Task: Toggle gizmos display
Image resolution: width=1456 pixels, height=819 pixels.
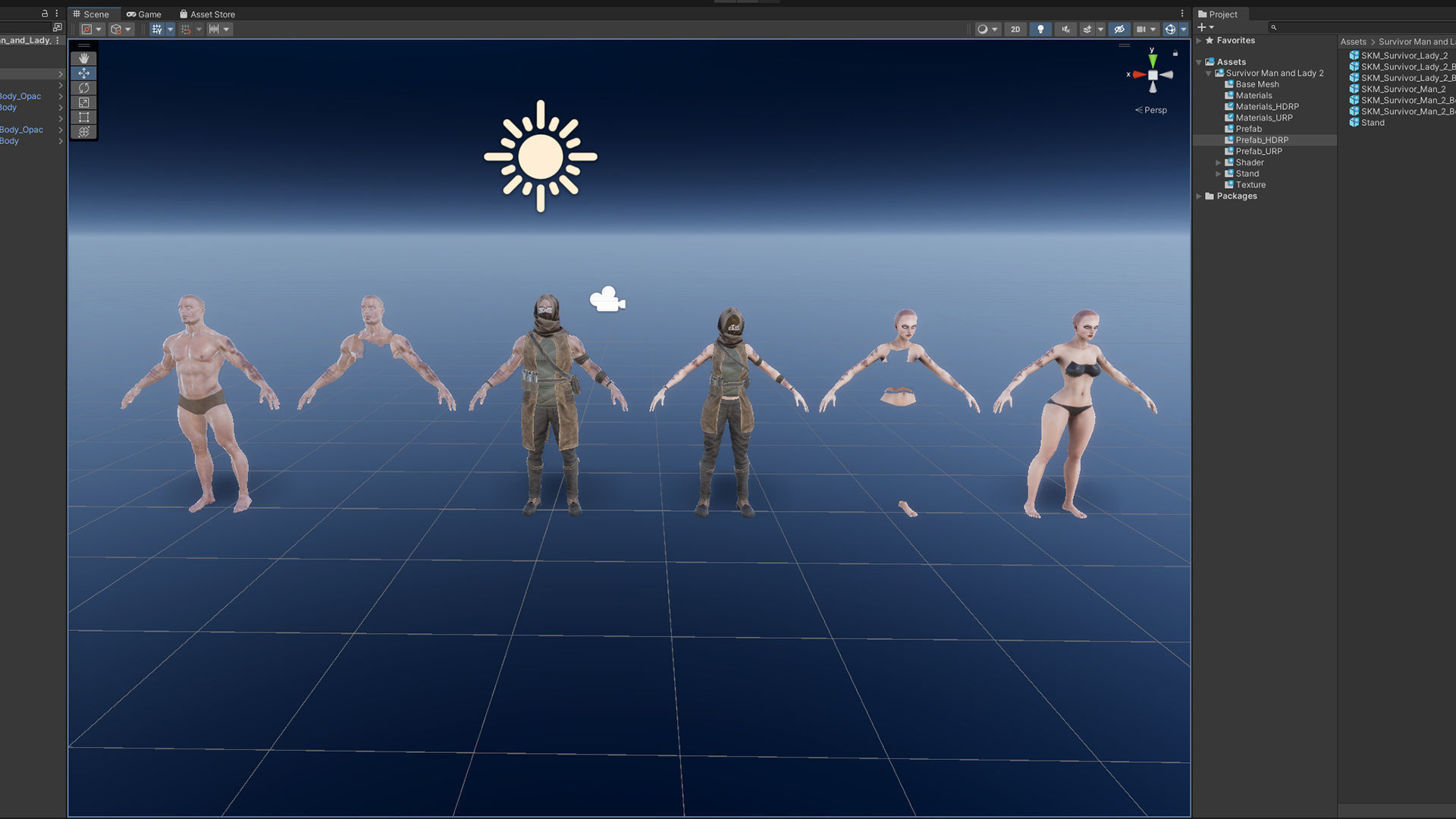Action: [x=1170, y=30]
